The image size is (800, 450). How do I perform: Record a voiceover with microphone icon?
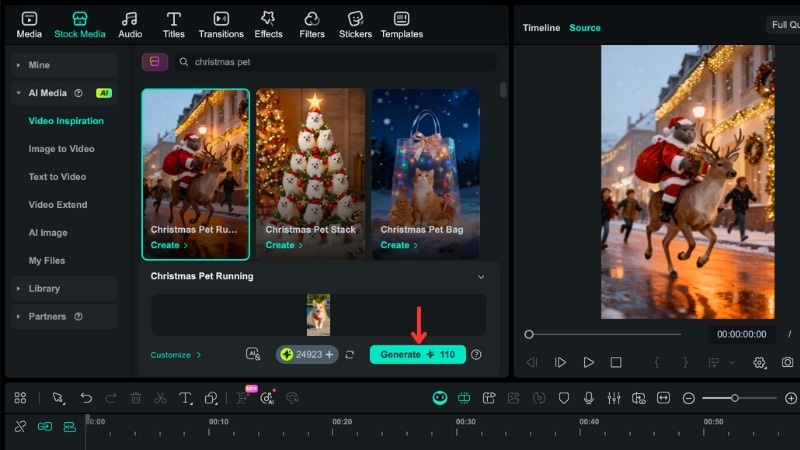(x=588, y=398)
